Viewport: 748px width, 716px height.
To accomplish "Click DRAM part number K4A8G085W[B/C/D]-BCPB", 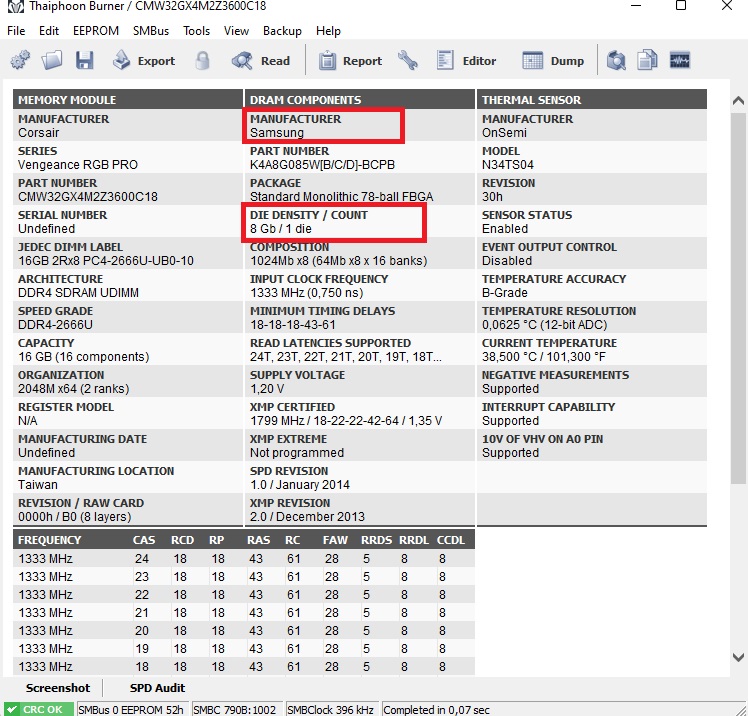I will (x=322, y=165).
